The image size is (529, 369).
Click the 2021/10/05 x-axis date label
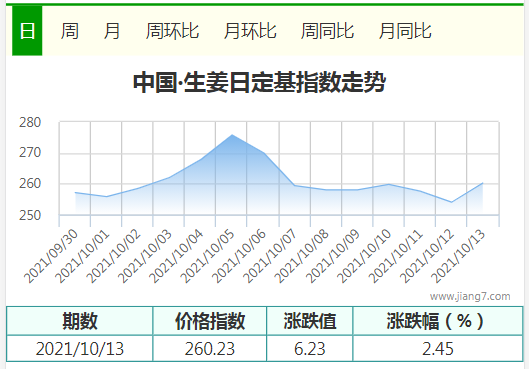coord(207,256)
